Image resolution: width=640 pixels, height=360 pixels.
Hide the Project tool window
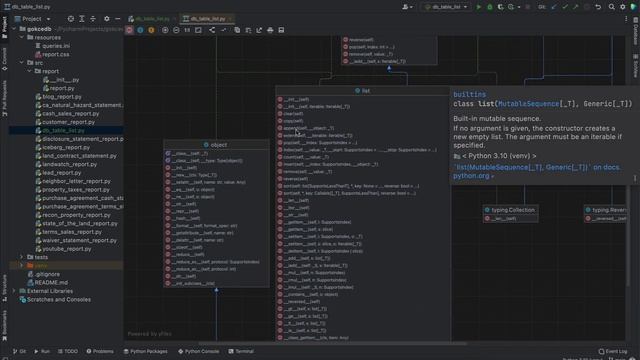click(x=118, y=19)
